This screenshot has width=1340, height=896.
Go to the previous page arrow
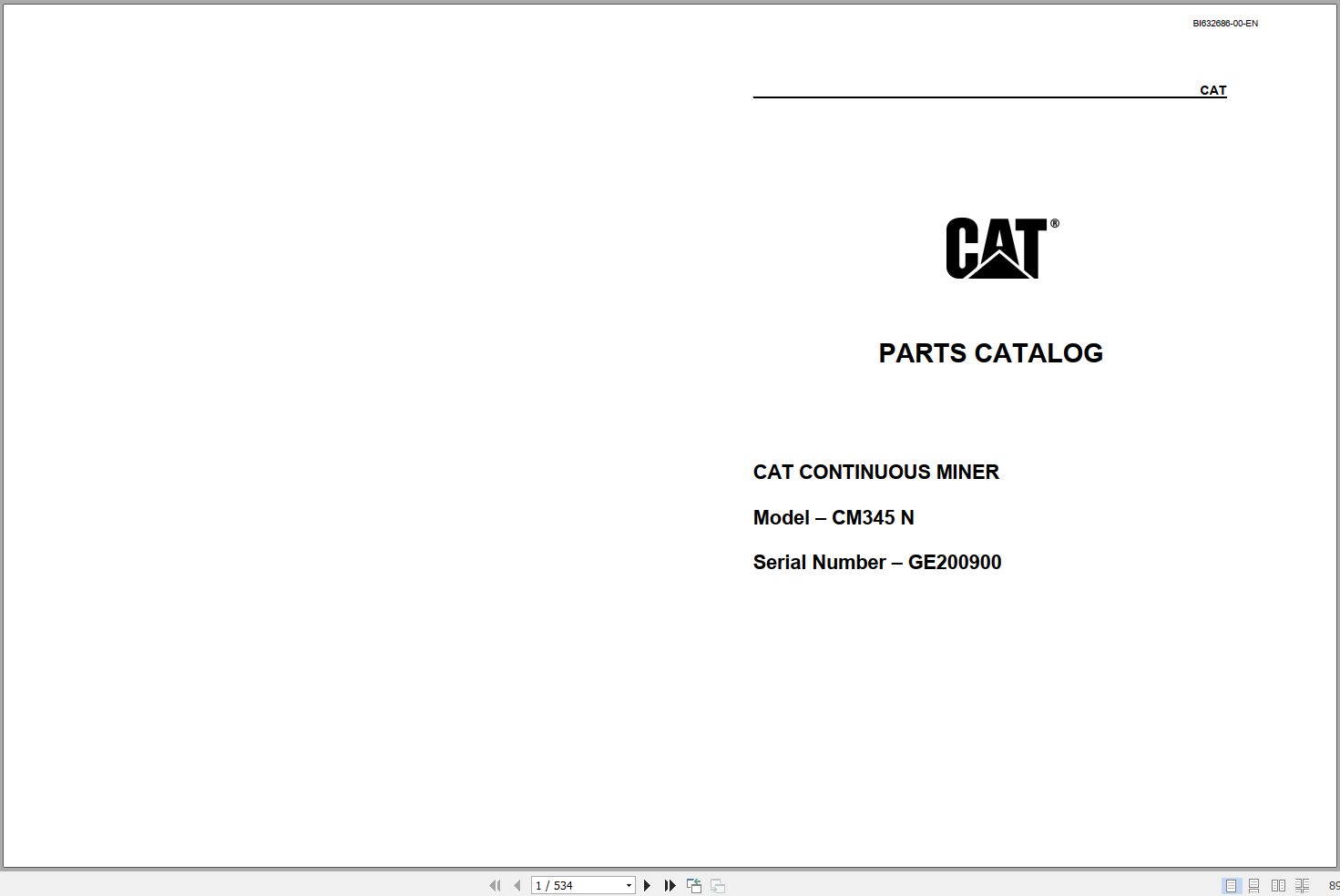coord(517,885)
